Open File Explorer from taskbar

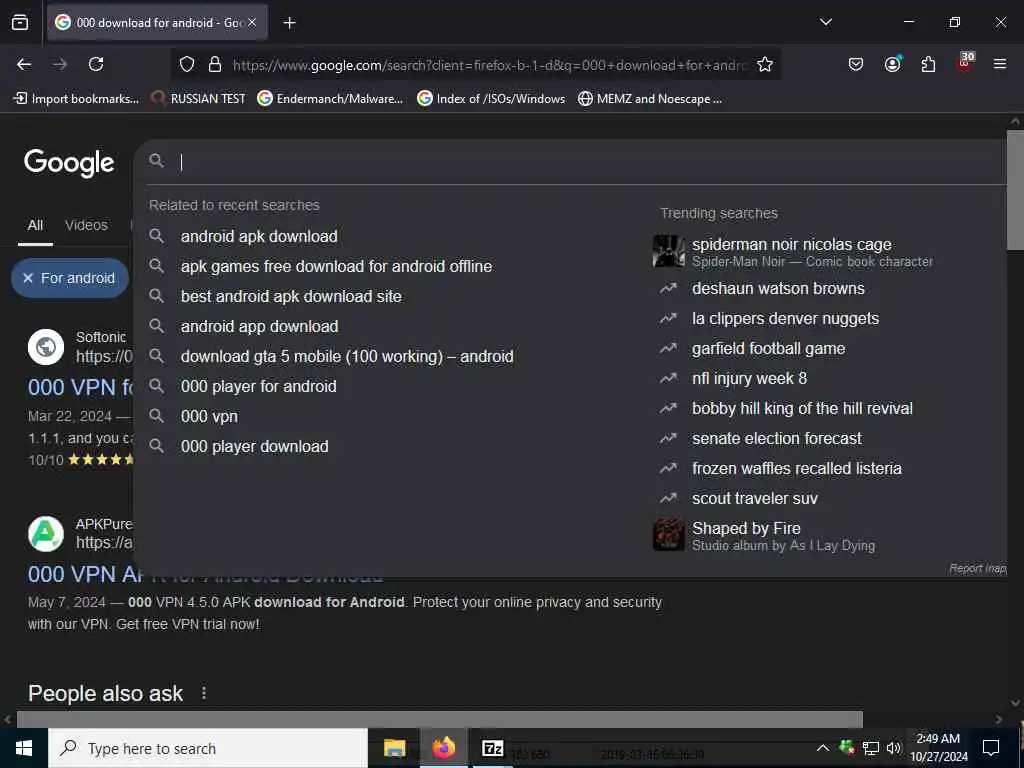pyautogui.click(x=394, y=748)
